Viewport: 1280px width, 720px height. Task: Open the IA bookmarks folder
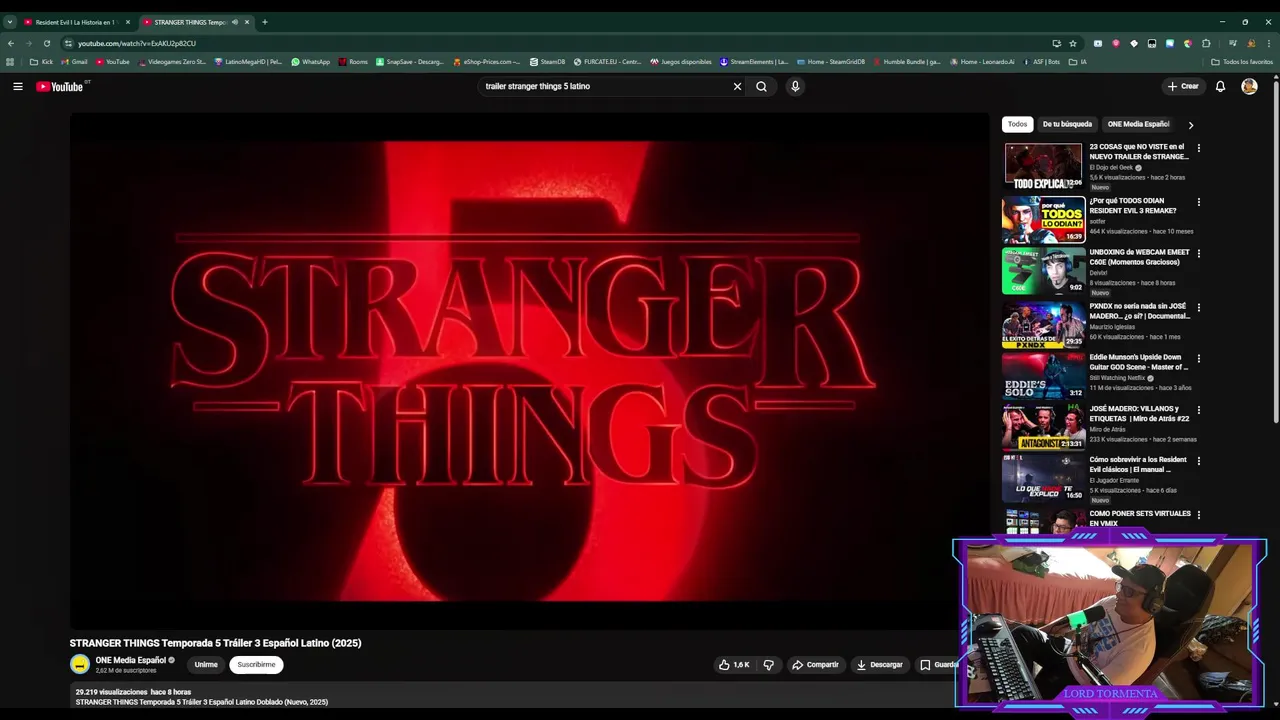1078,62
